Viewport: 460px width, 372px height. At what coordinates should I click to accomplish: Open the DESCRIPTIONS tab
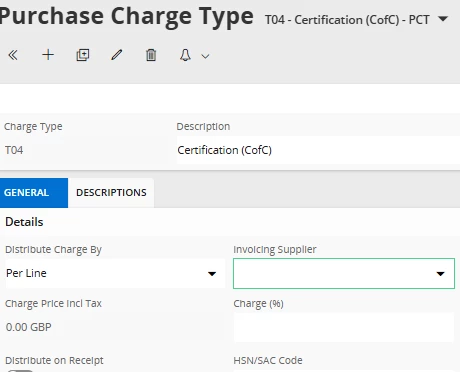pos(111,193)
